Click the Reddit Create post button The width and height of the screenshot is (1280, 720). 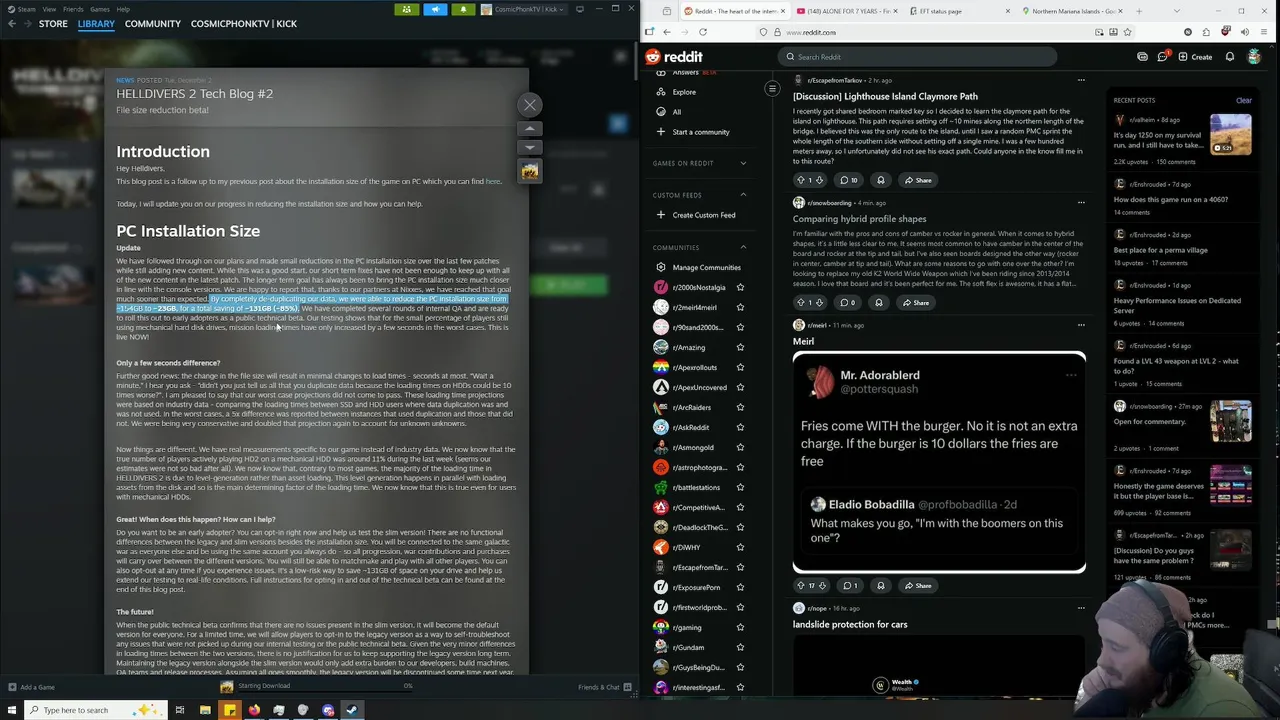[1194, 57]
